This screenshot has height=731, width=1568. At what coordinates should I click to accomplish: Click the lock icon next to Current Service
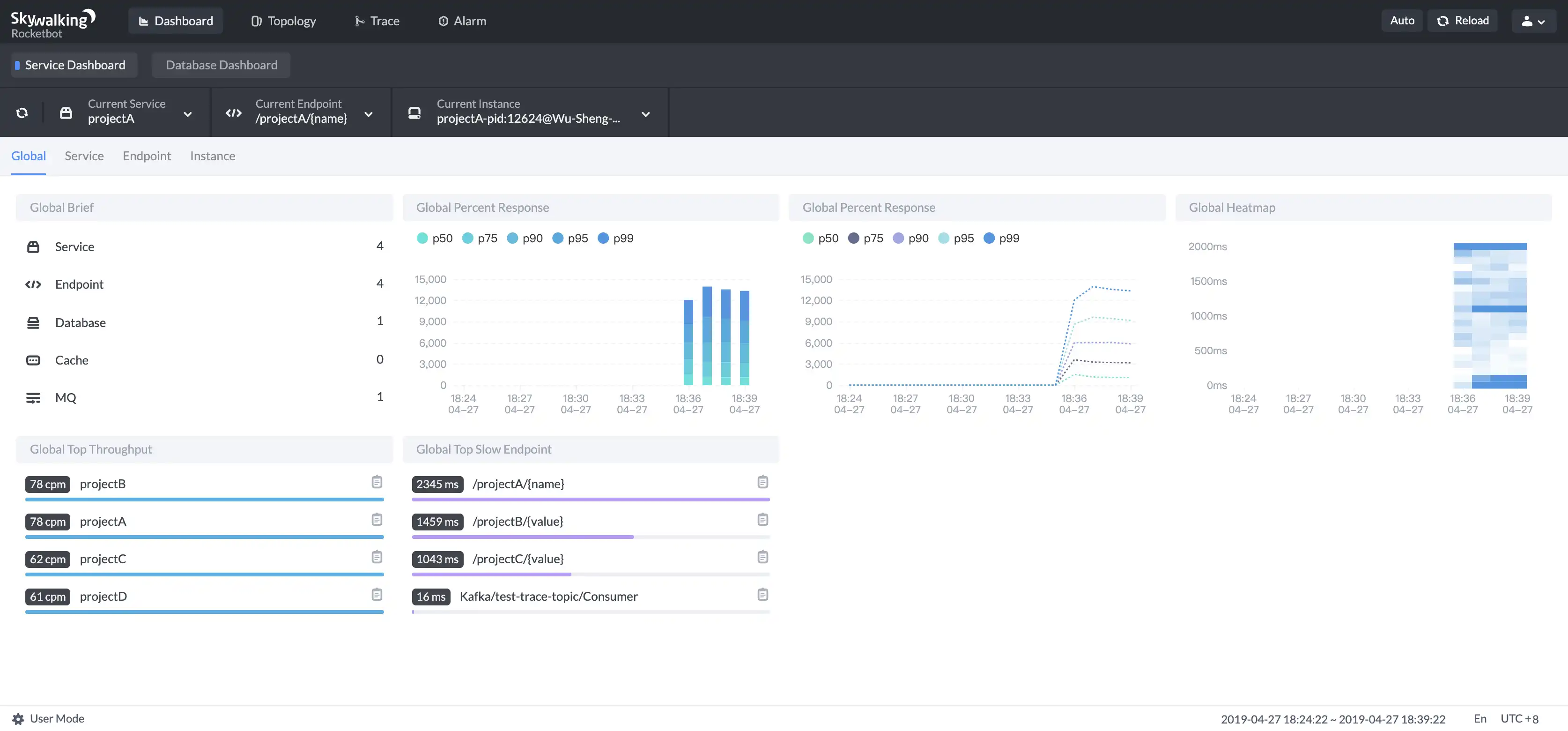point(66,112)
